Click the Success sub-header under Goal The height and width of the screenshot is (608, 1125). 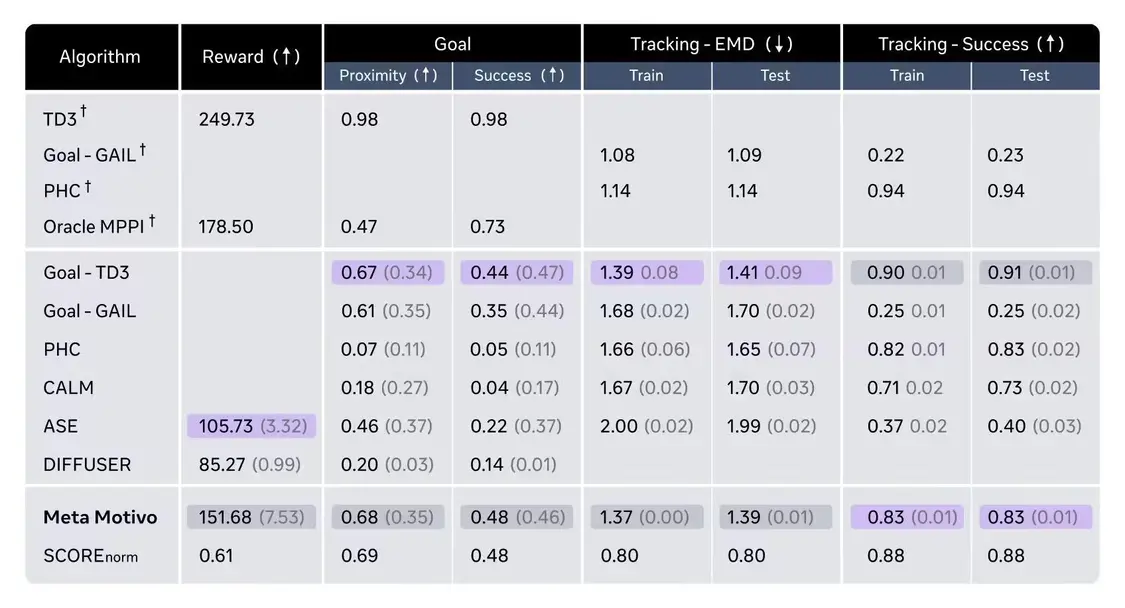[517, 75]
